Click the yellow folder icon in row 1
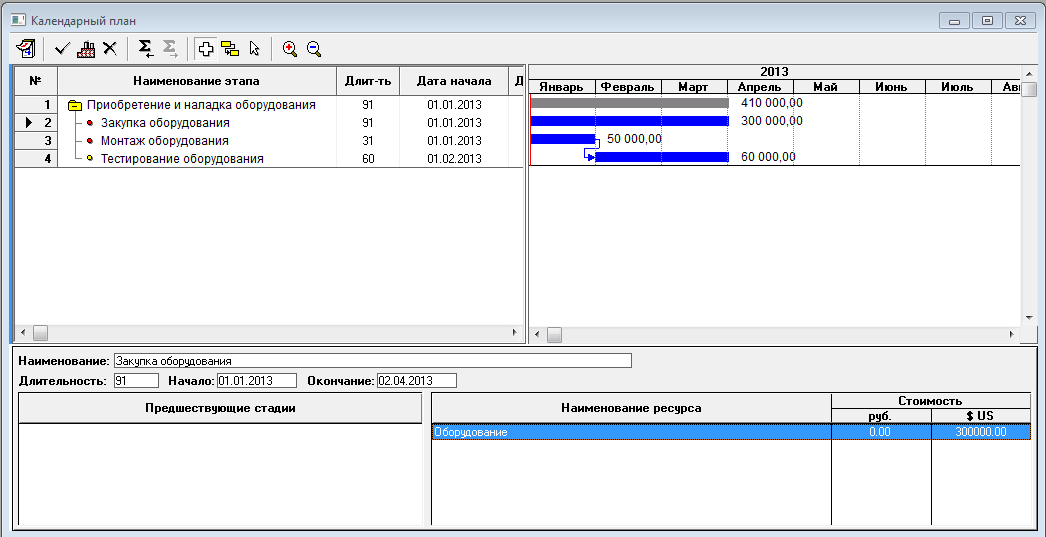The width and height of the screenshot is (1046, 537). (x=75, y=105)
